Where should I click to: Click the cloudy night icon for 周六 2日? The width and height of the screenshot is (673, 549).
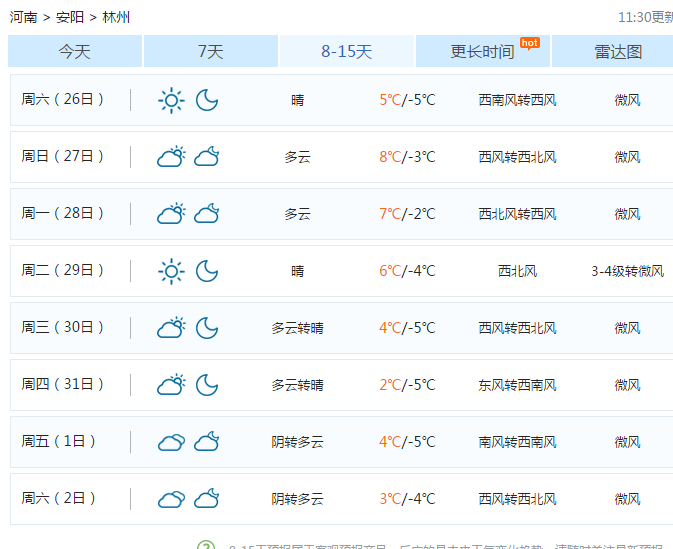(x=207, y=499)
